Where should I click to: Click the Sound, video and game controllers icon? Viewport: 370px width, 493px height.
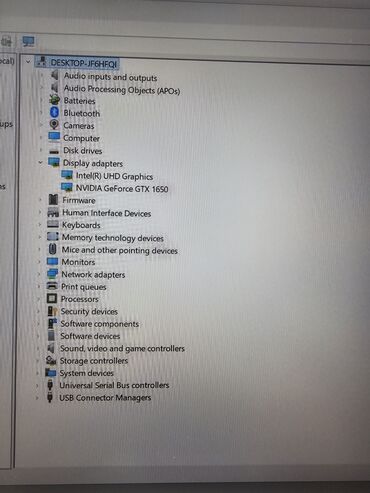click(x=51, y=348)
